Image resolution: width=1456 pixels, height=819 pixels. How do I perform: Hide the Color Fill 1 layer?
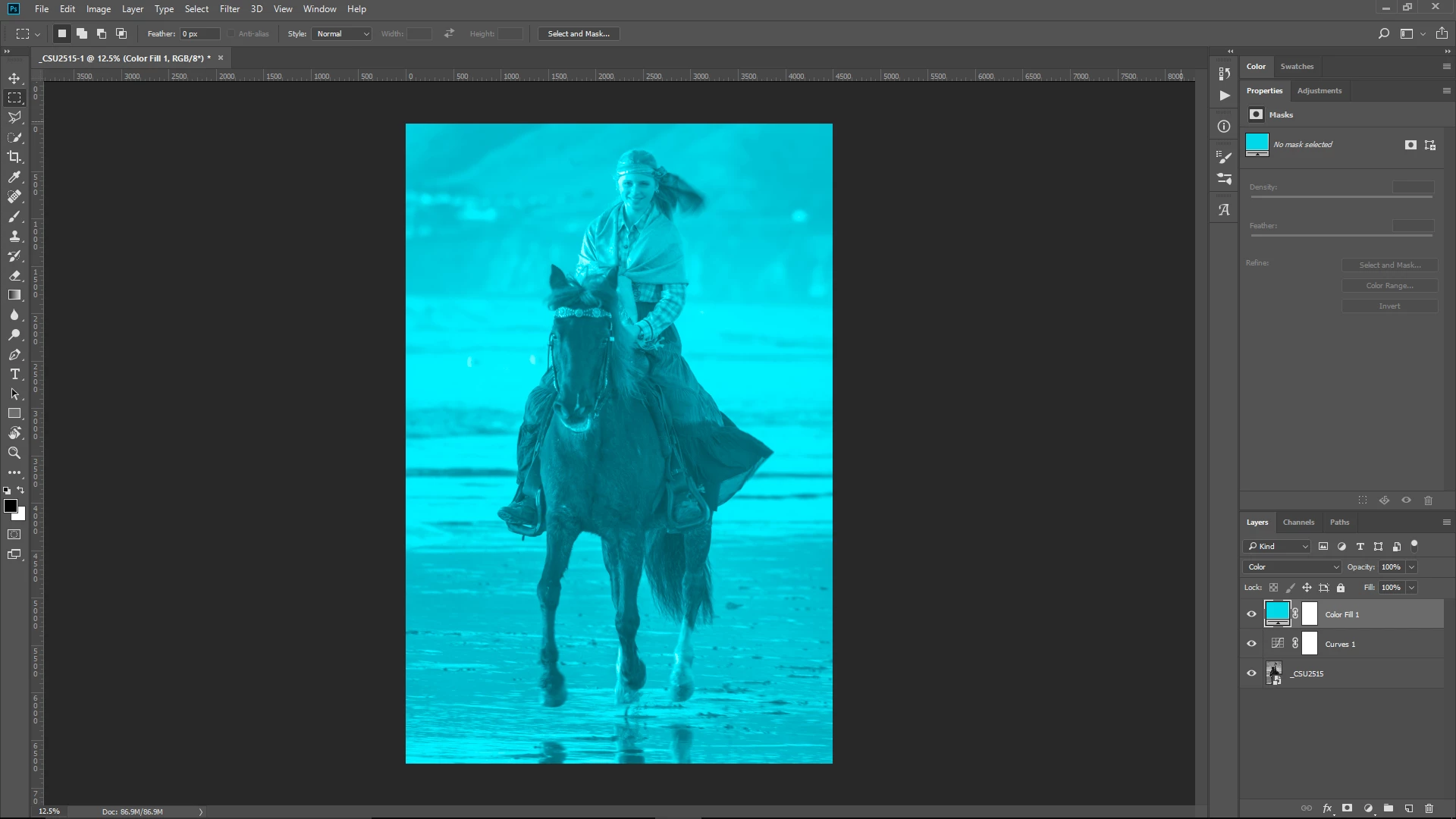(1251, 614)
